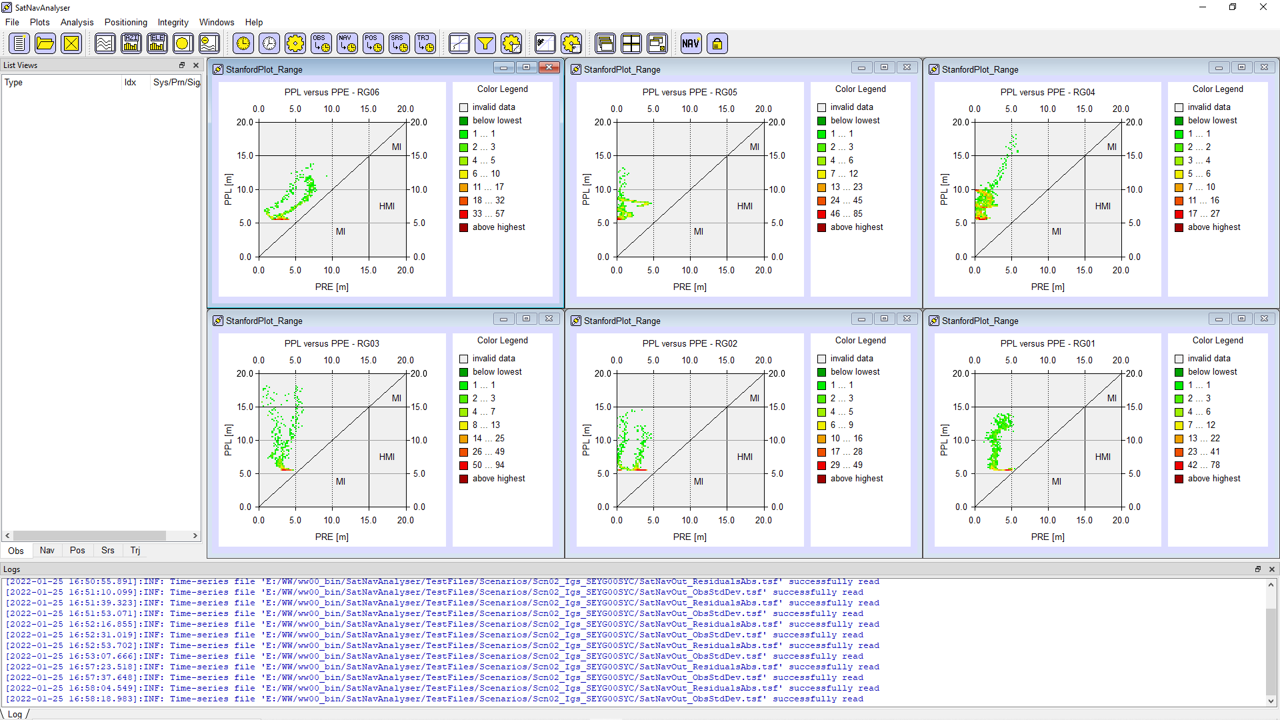
Task: Click the line chart plot icon
Action: [x=459, y=43]
